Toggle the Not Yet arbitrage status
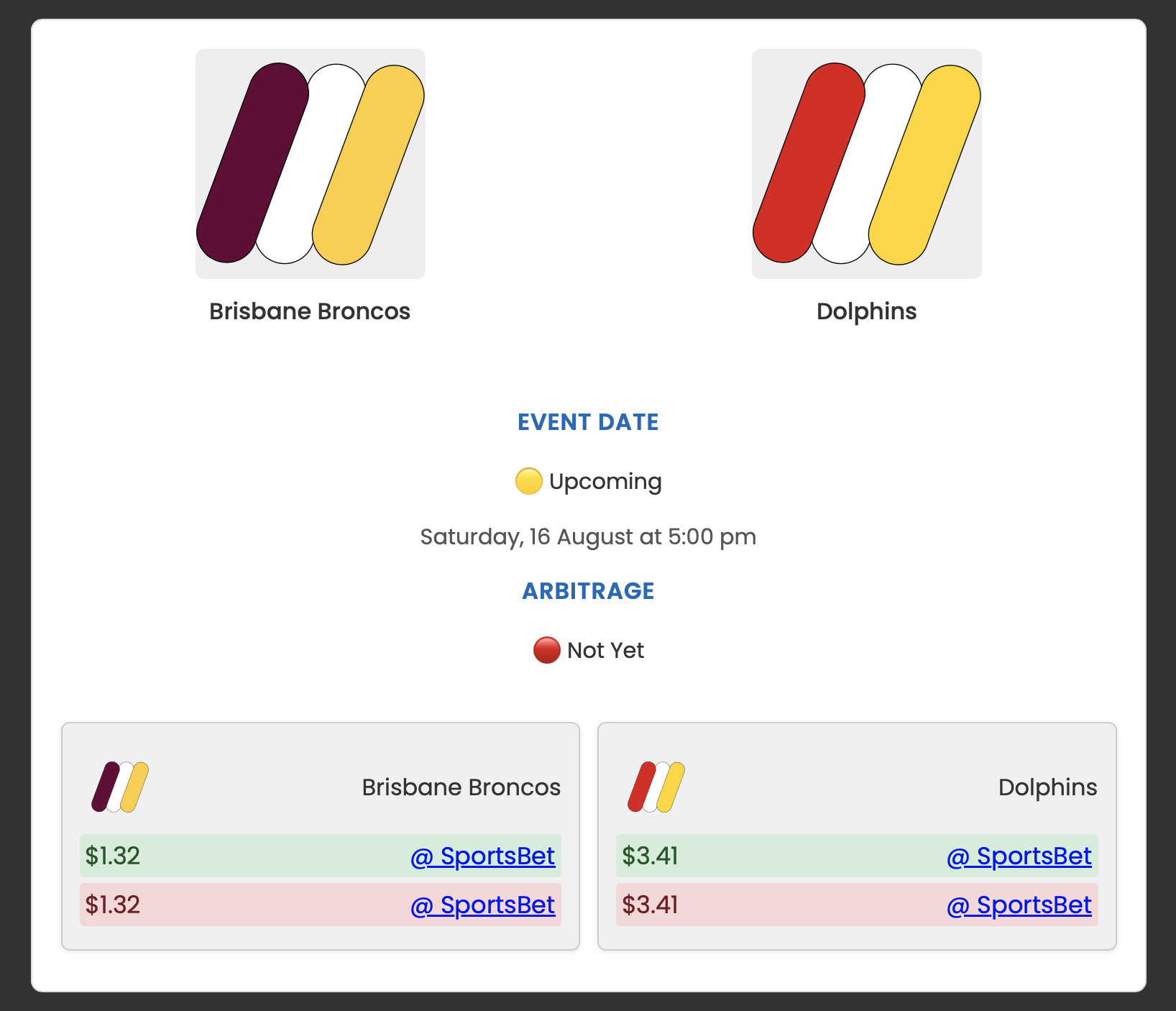 (x=588, y=649)
